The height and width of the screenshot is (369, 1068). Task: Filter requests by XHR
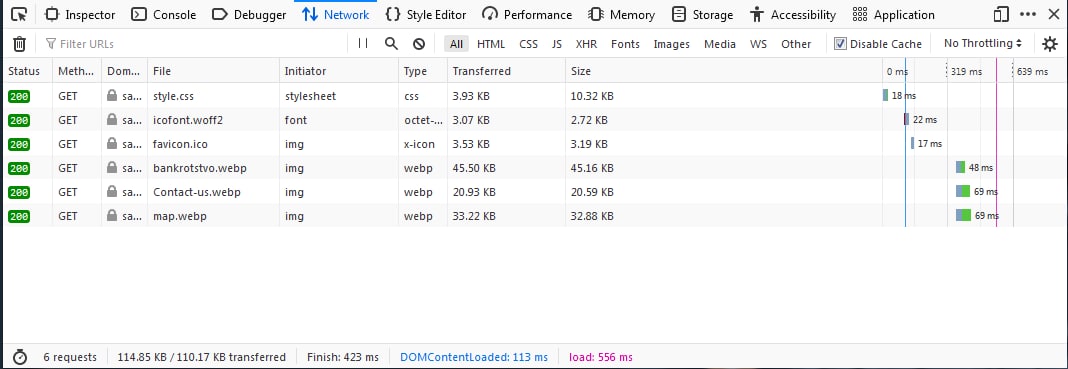pos(586,44)
